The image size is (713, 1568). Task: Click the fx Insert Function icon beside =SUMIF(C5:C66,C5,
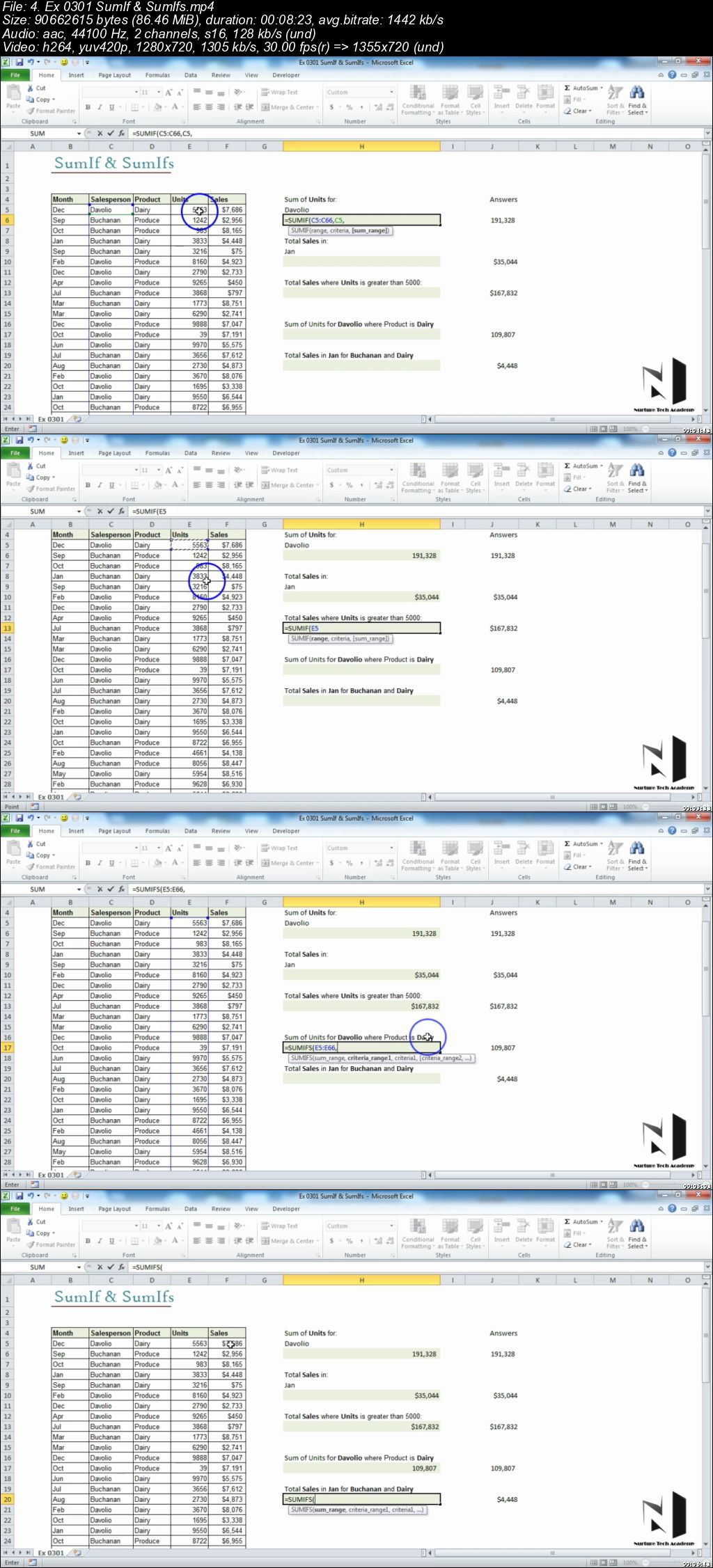121,134
